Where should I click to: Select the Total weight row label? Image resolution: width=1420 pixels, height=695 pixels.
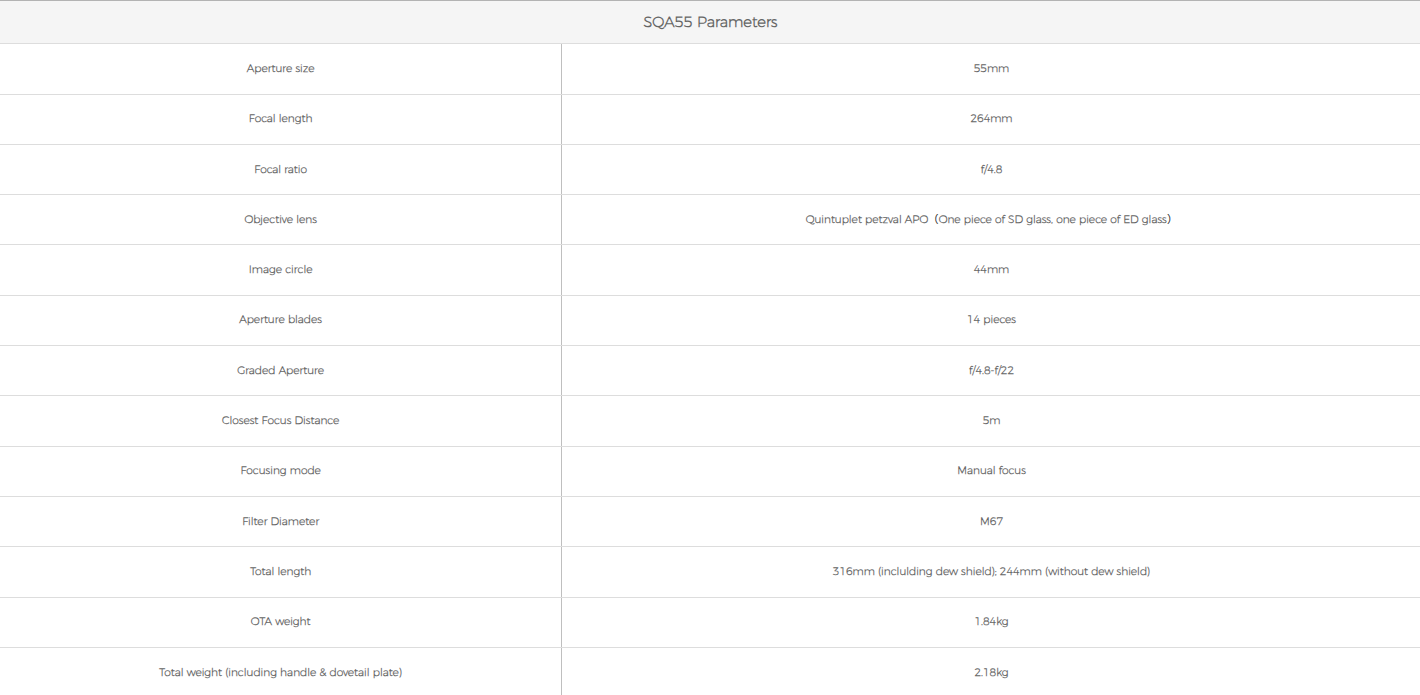(x=280, y=672)
